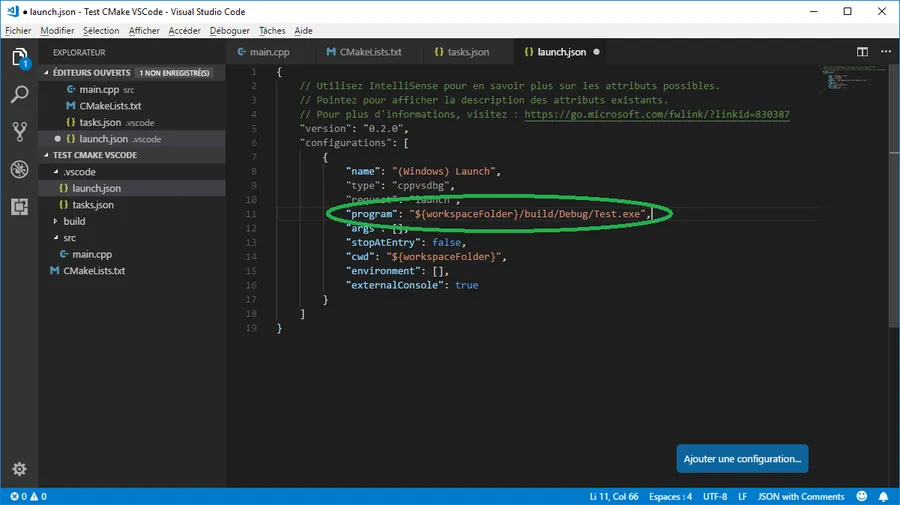Open CMakeLists.txt in open editors list
The image size is (900, 505).
coord(132,106)
